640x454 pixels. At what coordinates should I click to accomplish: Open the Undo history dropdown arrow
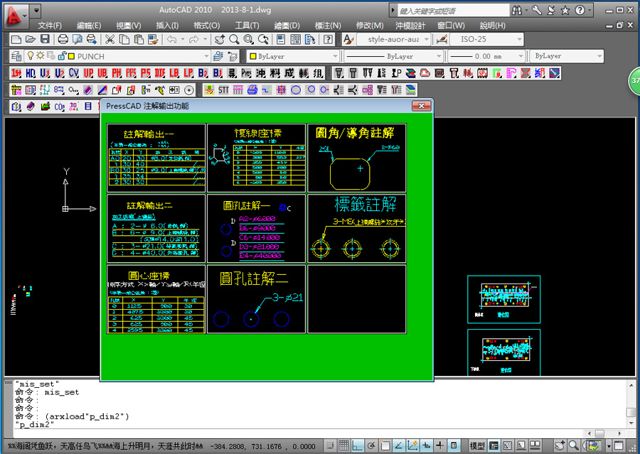click(x=182, y=40)
